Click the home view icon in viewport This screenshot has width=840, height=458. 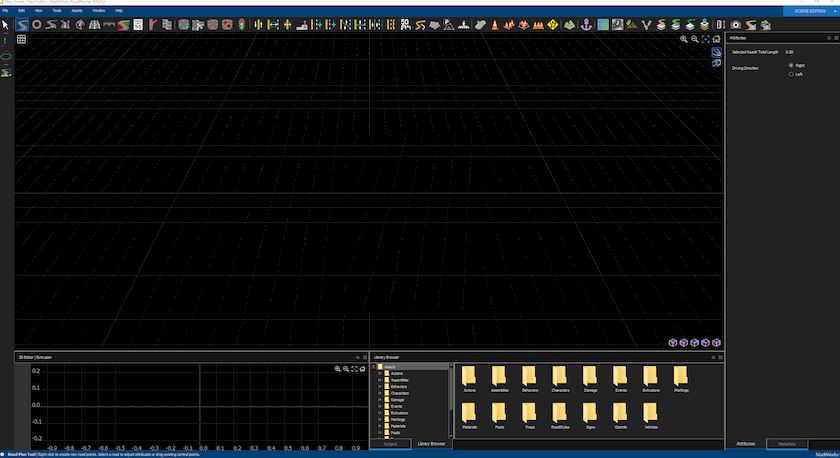717,39
